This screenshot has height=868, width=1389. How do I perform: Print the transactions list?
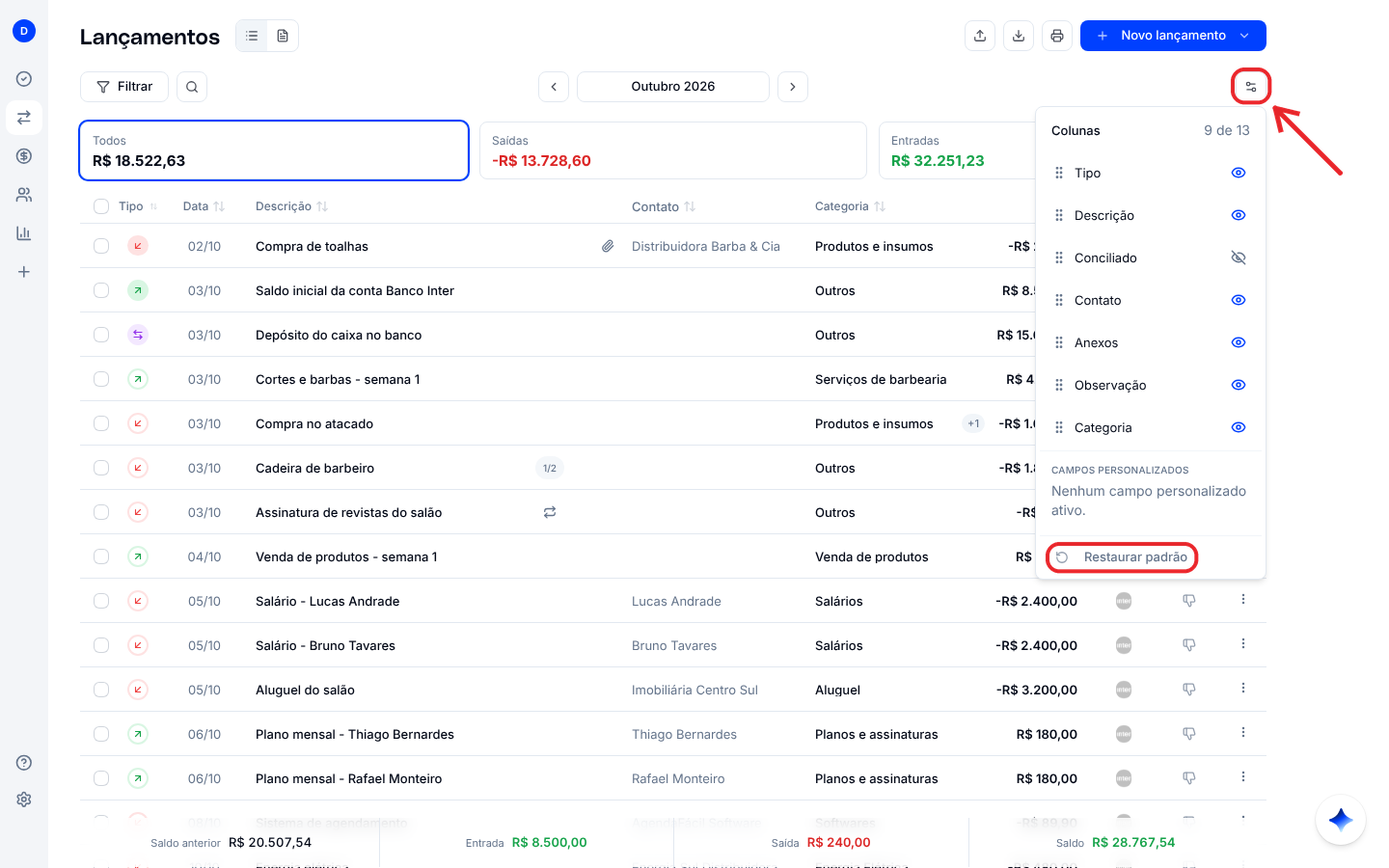click(x=1057, y=36)
